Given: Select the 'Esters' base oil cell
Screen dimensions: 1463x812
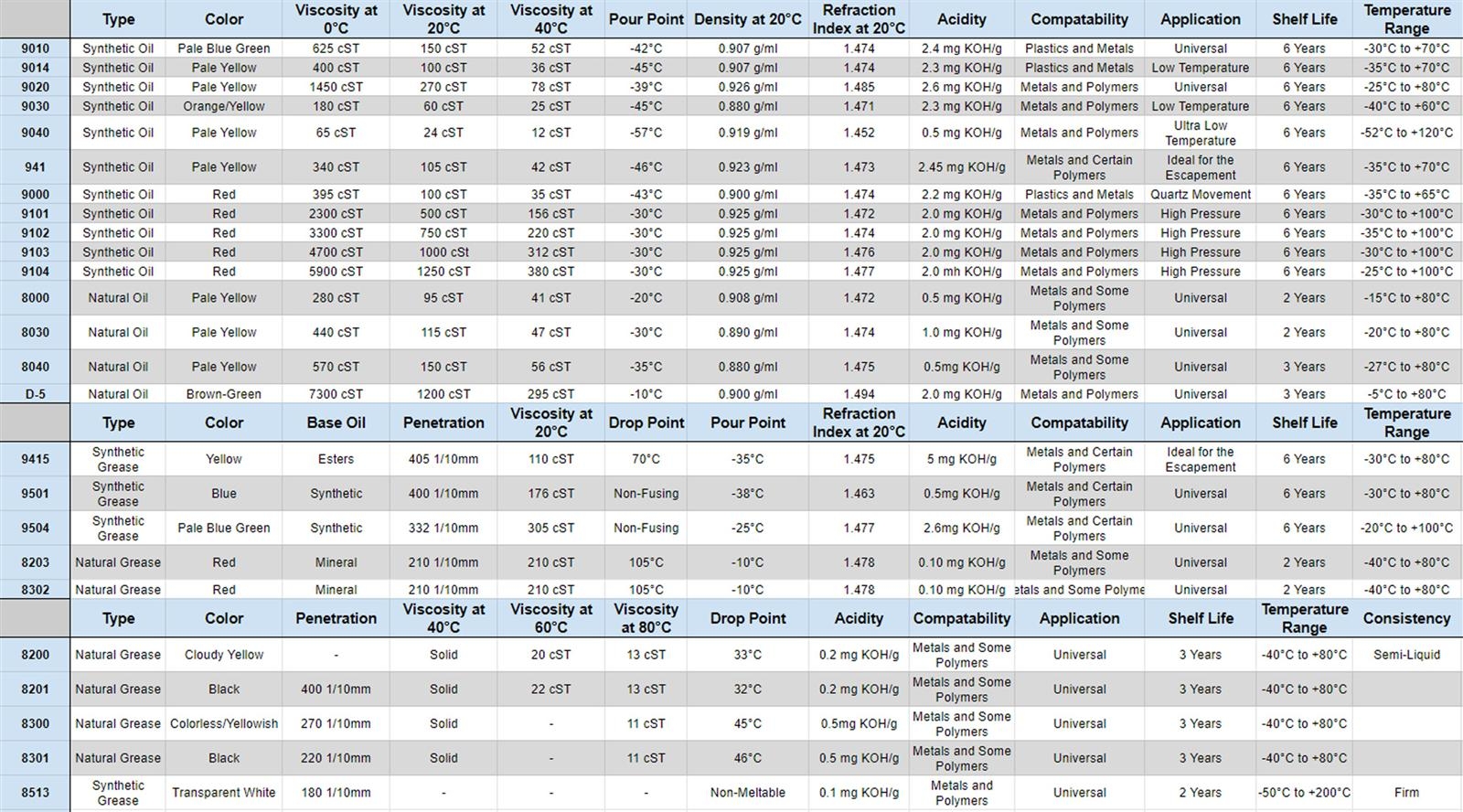Looking at the screenshot, I should 336,459.
